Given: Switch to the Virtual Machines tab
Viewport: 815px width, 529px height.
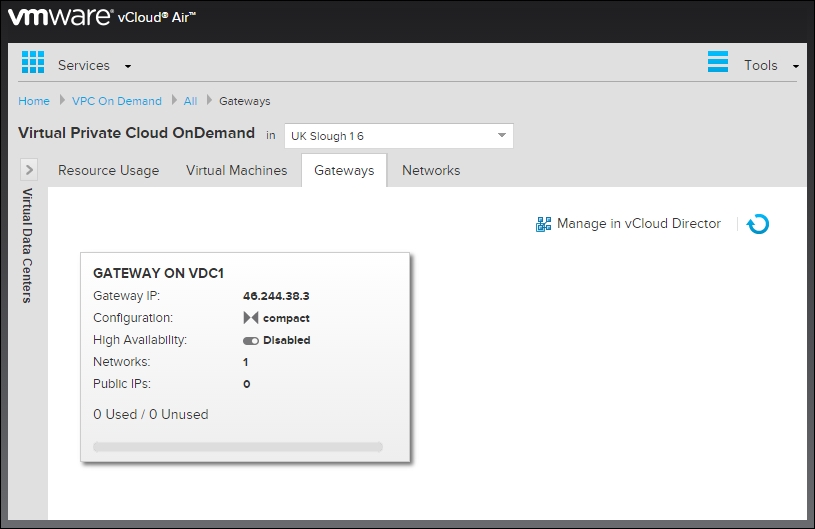Looking at the screenshot, I should pos(236,171).
